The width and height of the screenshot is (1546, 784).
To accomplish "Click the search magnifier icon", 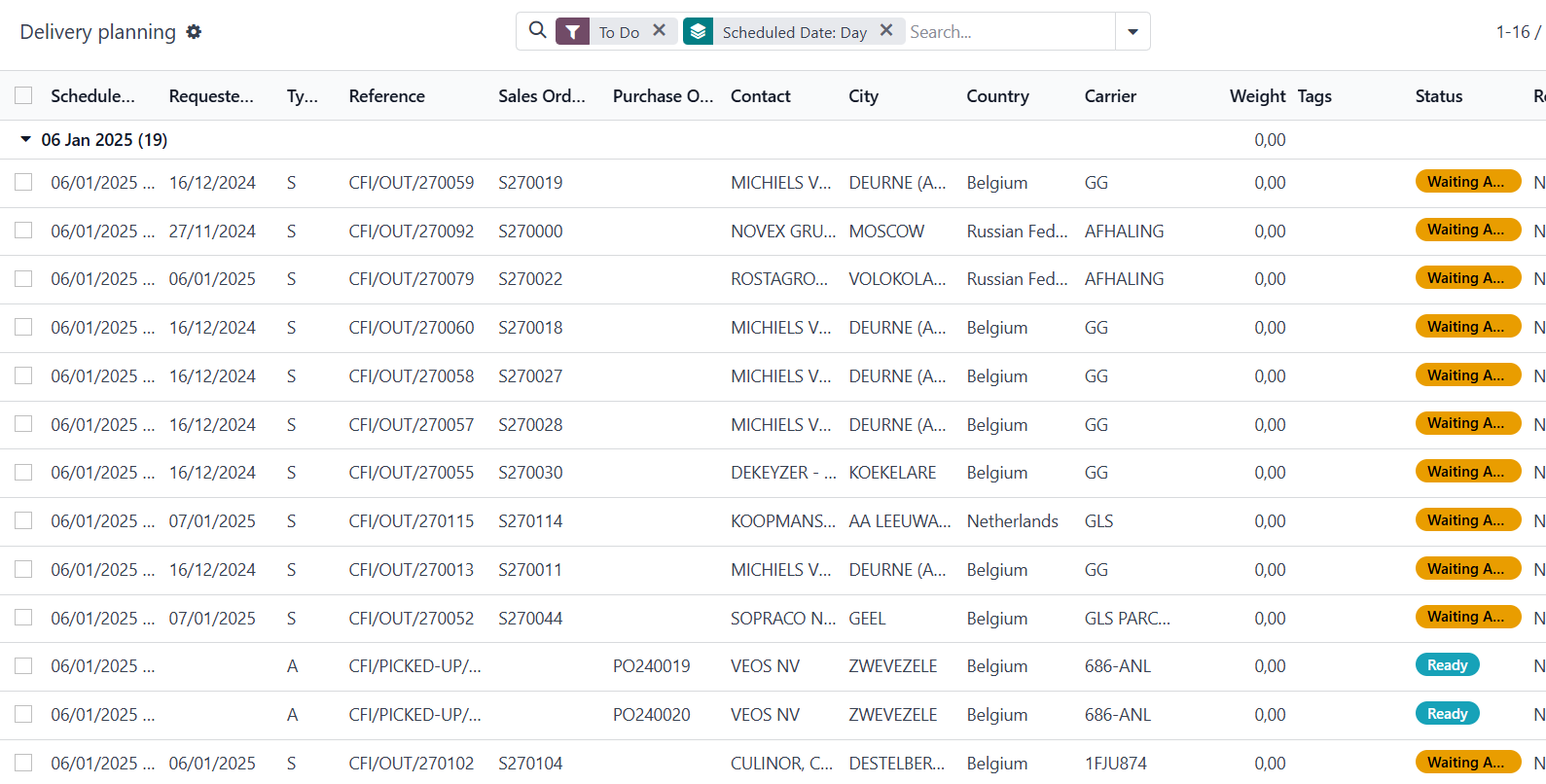I will click(537, 31).
